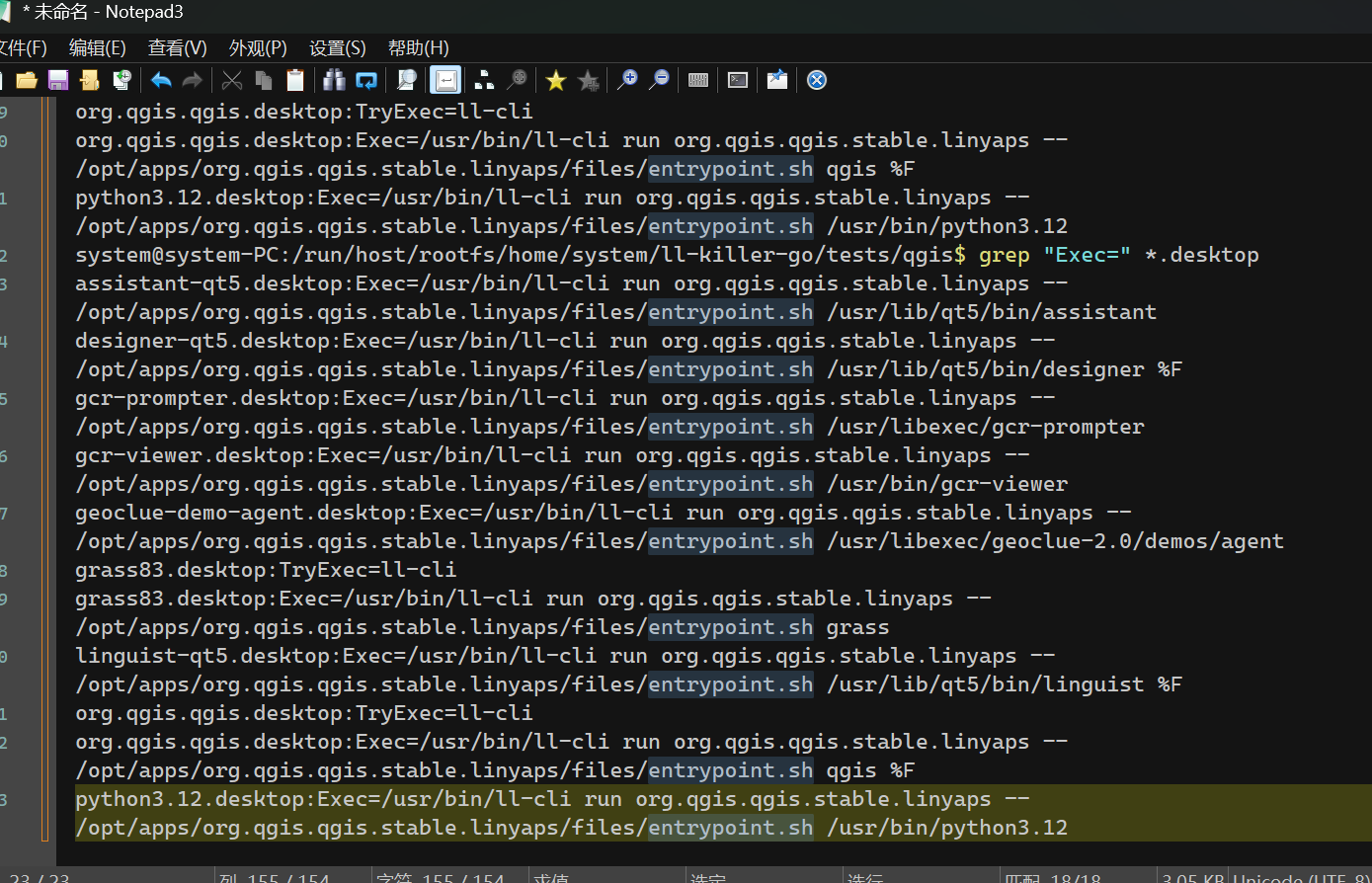Paste from clipboard icon
The image size is (1372, 883).
pos(295,80)
